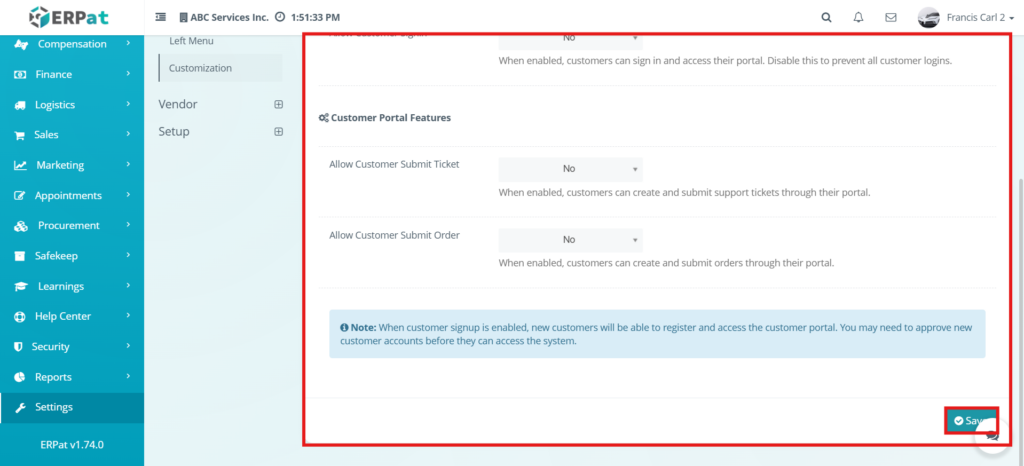Open the notifications bell icon
This screenshot has height=466, width=1024.
click(858, 17)
